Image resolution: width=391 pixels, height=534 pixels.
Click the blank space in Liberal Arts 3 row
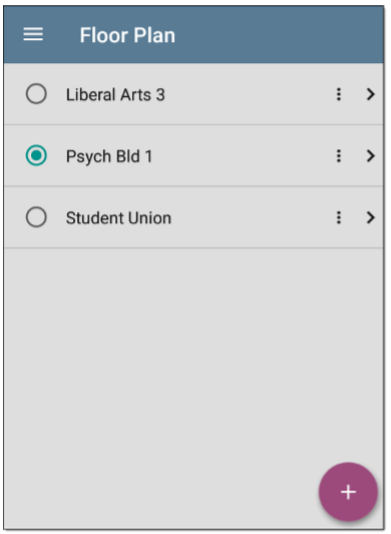pyautogui.click(x=249, y=94)
